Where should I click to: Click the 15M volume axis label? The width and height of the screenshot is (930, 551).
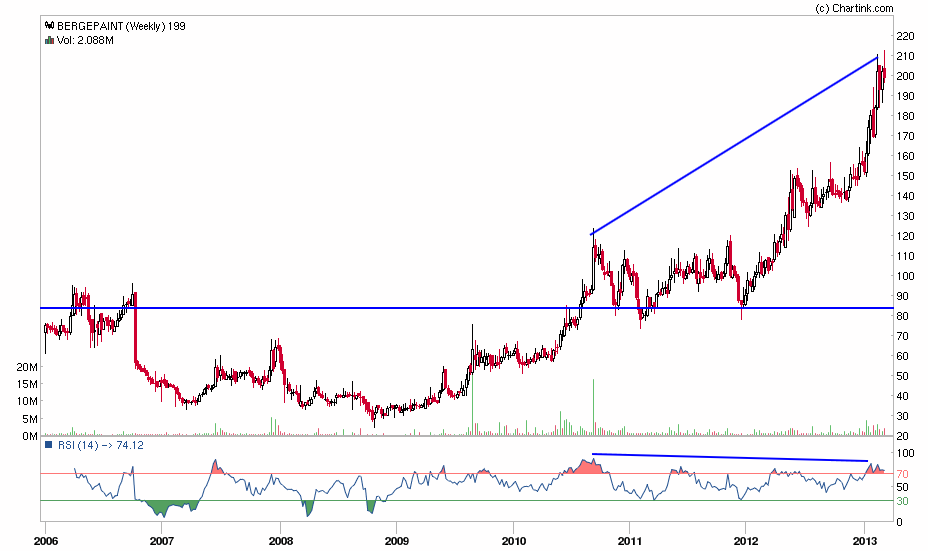pyautogui.click(x=27, y=384)
